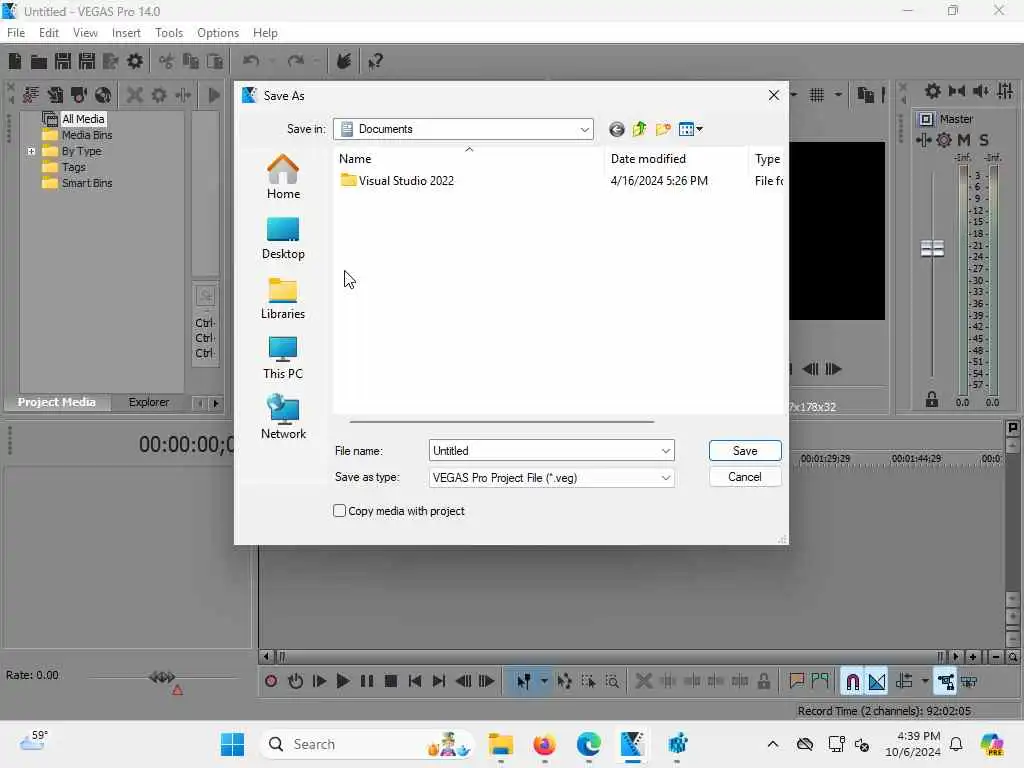
Task: Open Microsoft Edge from the taskbar
Action: [x=588, y=744]
